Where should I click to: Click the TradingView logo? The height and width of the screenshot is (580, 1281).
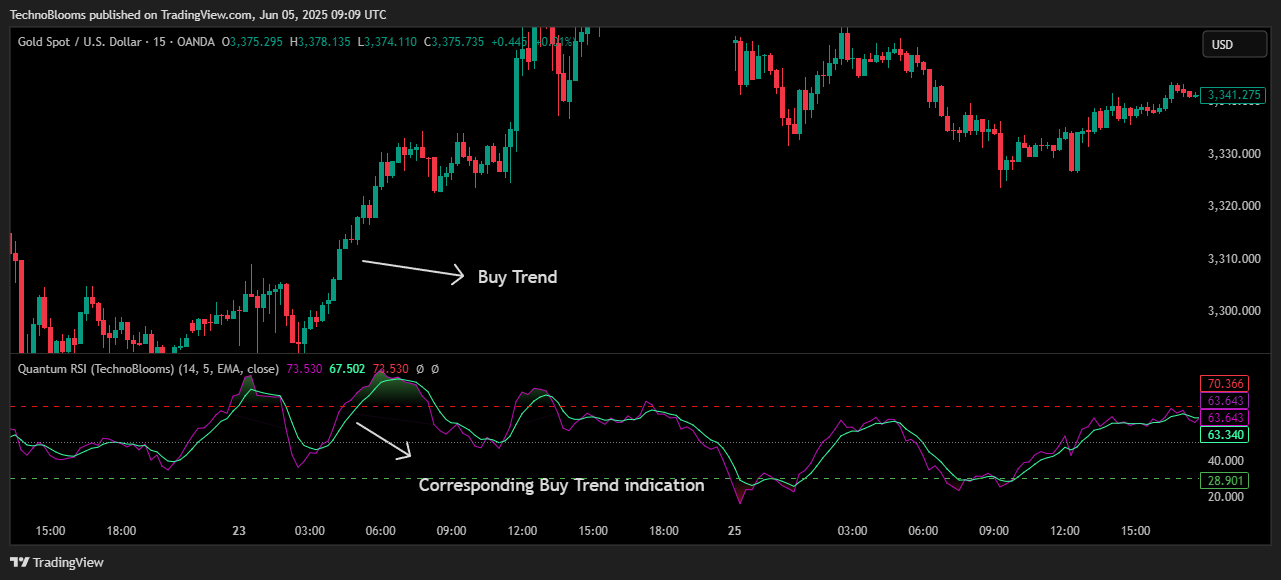57,563
